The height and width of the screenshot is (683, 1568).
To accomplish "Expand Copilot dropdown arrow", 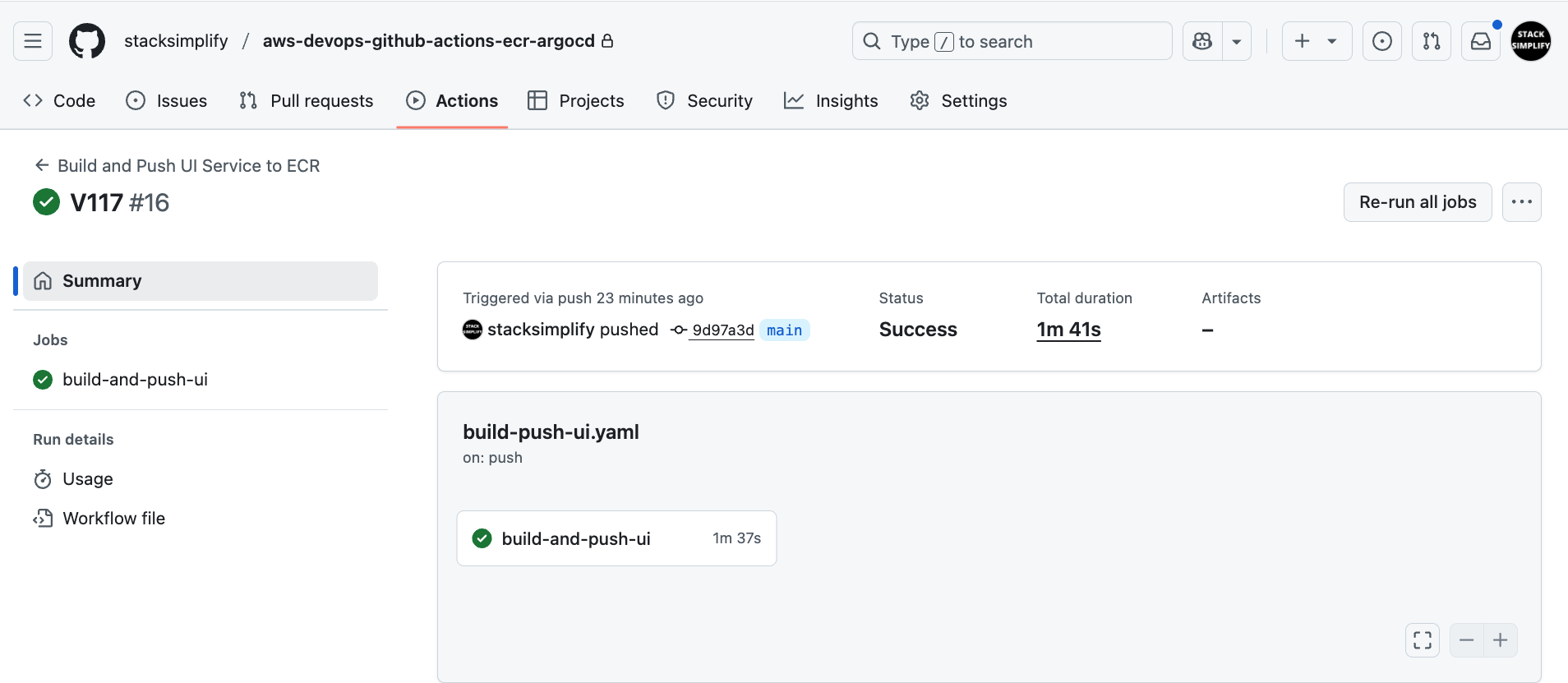I will coord(1237,41).
